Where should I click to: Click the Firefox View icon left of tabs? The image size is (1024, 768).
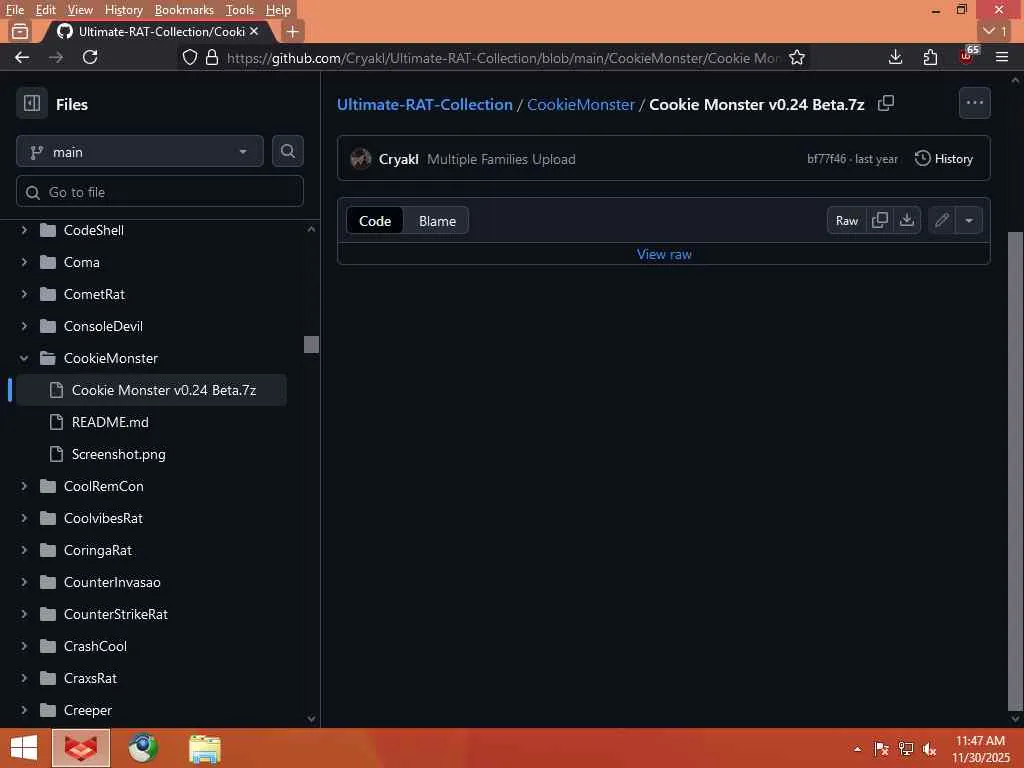pos(20,31)
